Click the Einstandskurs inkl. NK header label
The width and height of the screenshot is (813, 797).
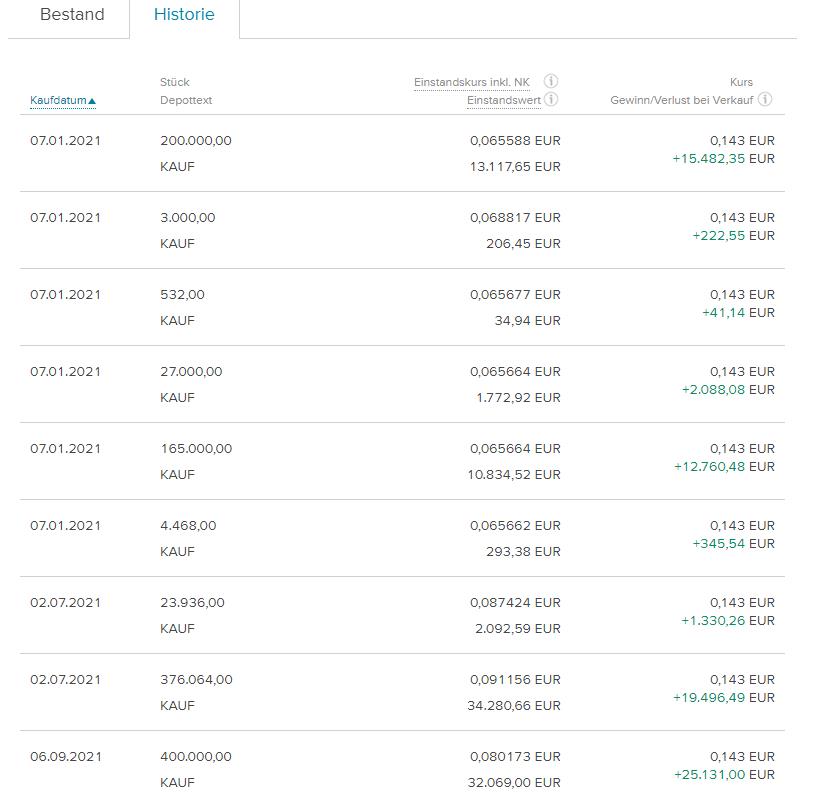point(472,82)
